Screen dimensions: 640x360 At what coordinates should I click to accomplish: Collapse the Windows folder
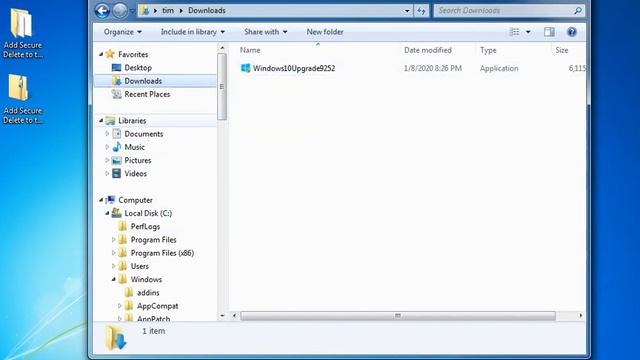click(113, 279)
